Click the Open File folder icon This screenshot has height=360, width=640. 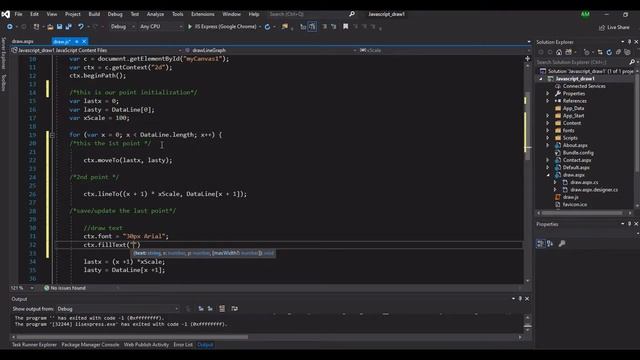50,27
